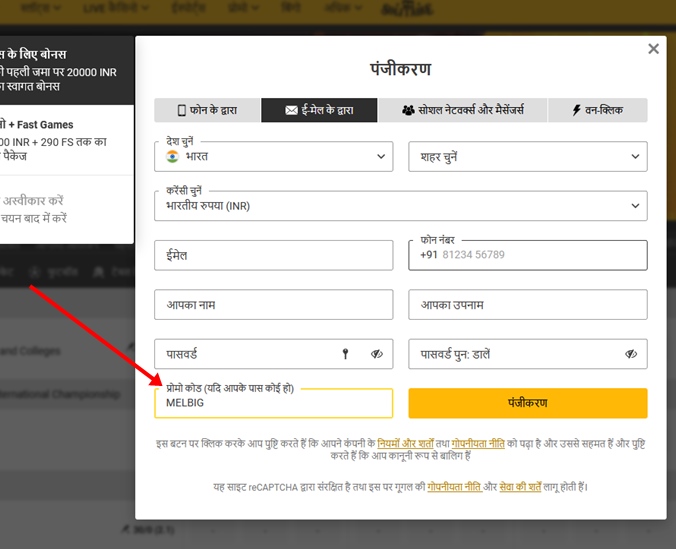Open the शहर चुनें city dropdown
This screenshot has width=676, height=549.
pyautogui.click(x=527, y=157)
